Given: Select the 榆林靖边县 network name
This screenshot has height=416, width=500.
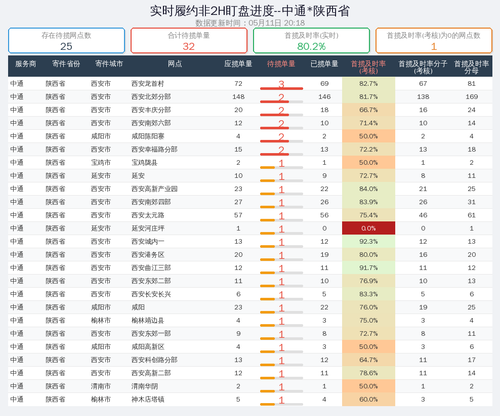Looking at the screenshot, I should click(x=148, y=320).
